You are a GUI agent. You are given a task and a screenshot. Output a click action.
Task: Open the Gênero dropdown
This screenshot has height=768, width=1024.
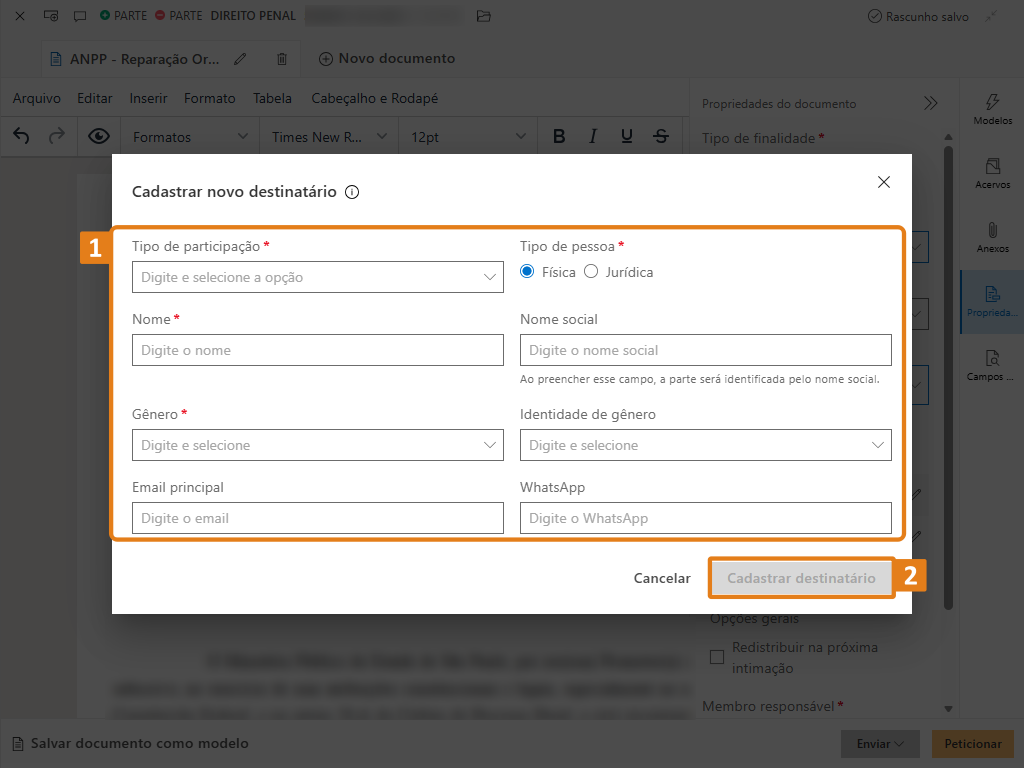point(317,445)
